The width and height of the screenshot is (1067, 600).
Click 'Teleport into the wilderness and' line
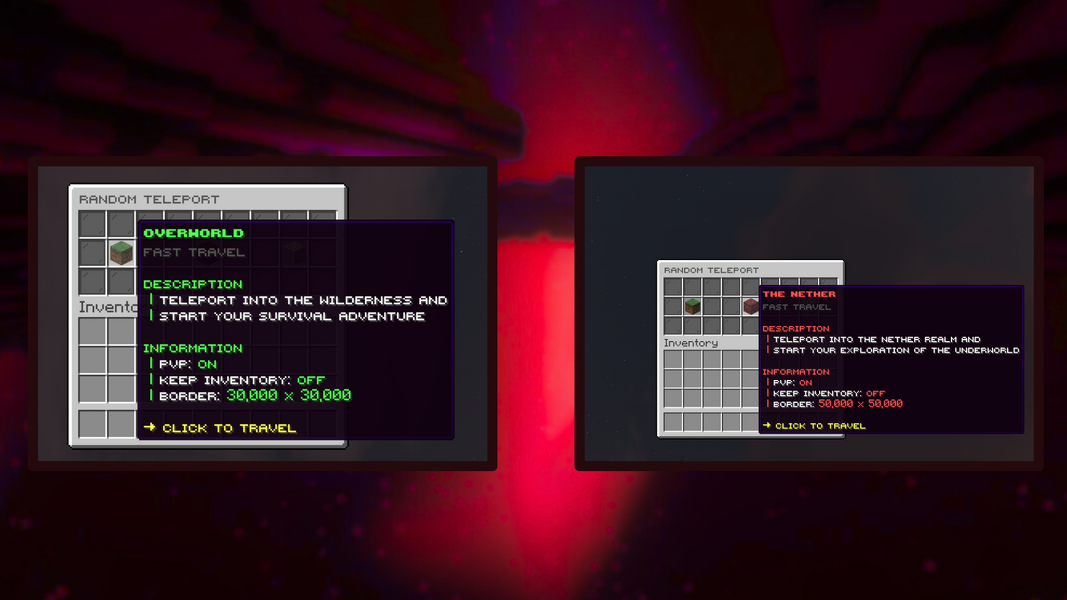click(303, 300)
